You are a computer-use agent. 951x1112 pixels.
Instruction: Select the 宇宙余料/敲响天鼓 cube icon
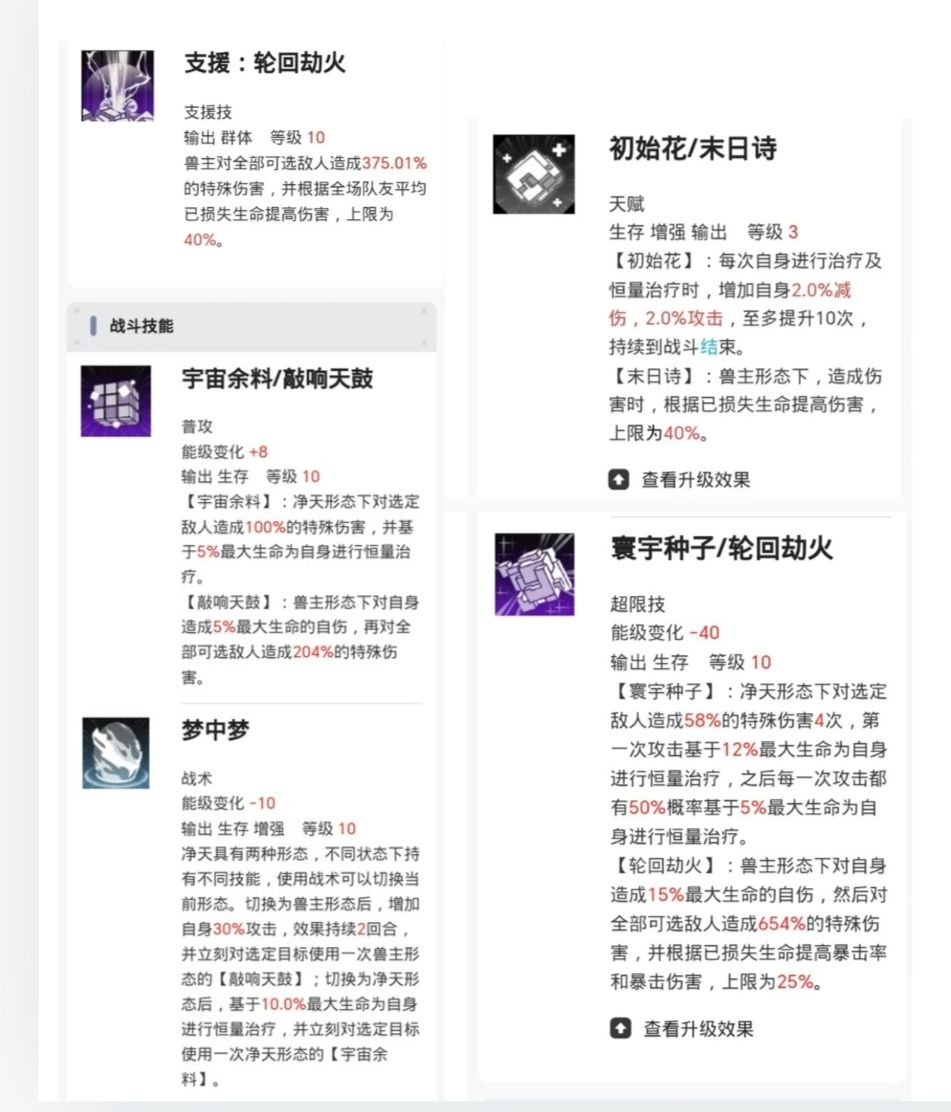click(x=116, y=401)
